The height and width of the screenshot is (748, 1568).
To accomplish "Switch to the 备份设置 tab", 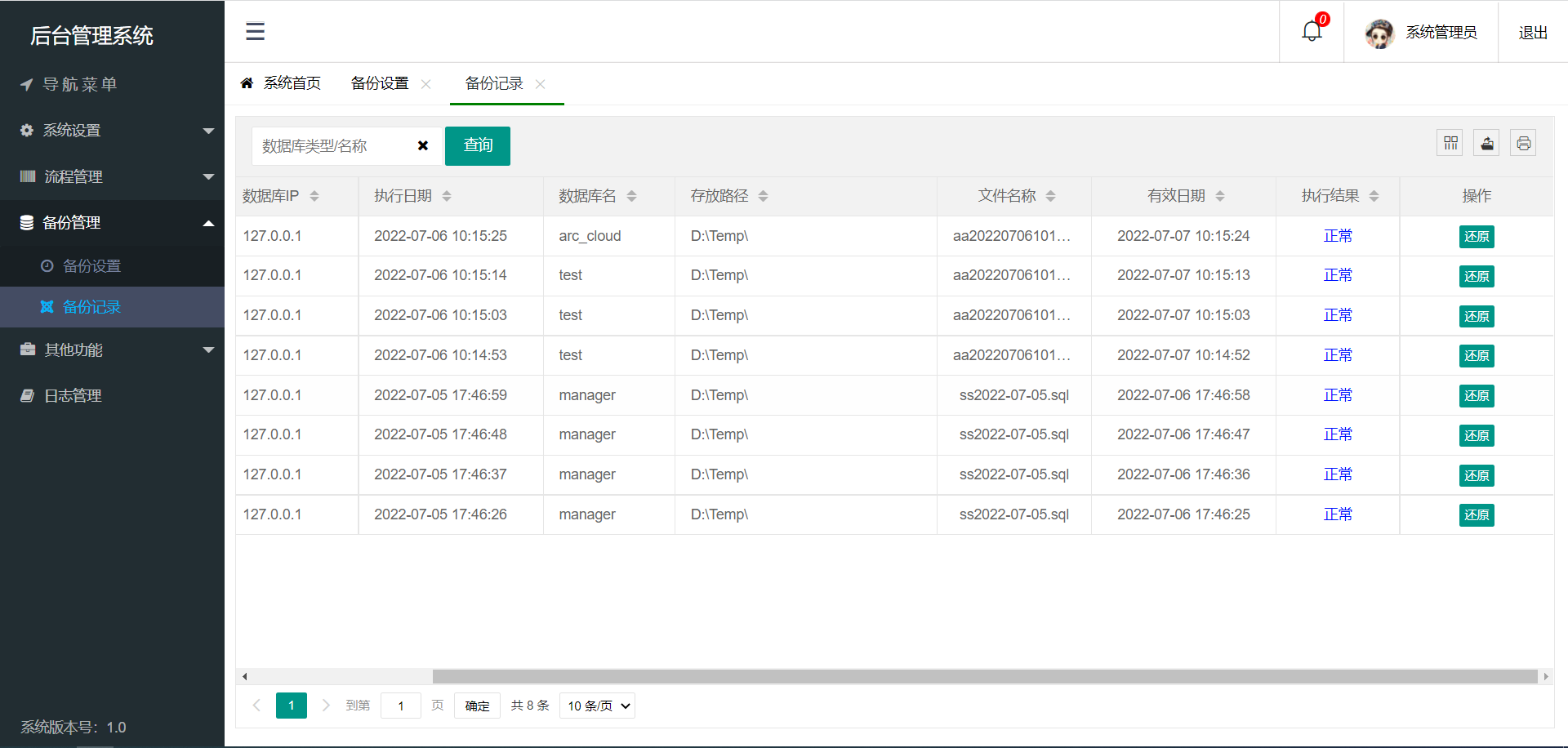I will [379, 82].
